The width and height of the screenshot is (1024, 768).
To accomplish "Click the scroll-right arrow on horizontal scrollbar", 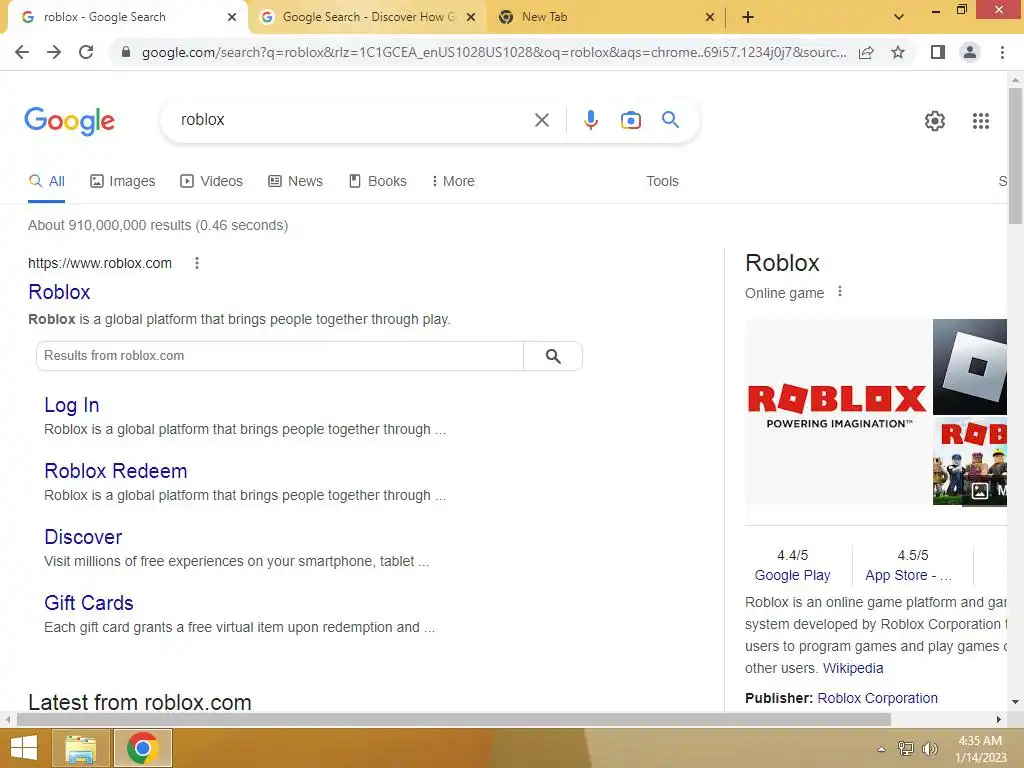I will [999, 720].
